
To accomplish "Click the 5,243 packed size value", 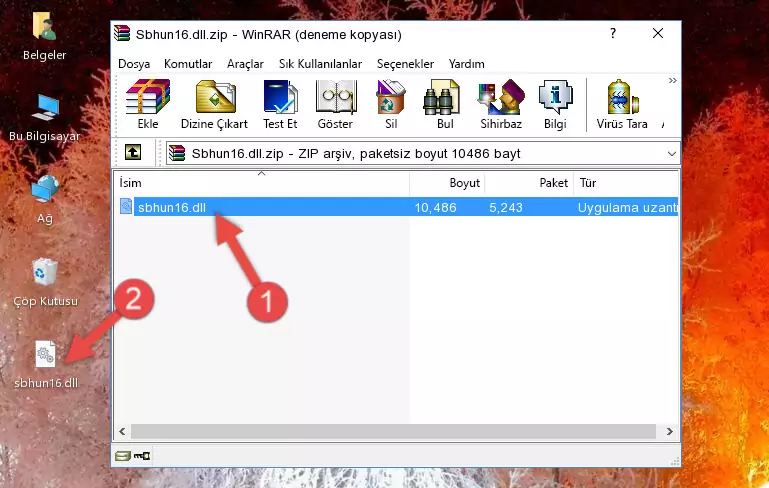I will tap(506, 207).
